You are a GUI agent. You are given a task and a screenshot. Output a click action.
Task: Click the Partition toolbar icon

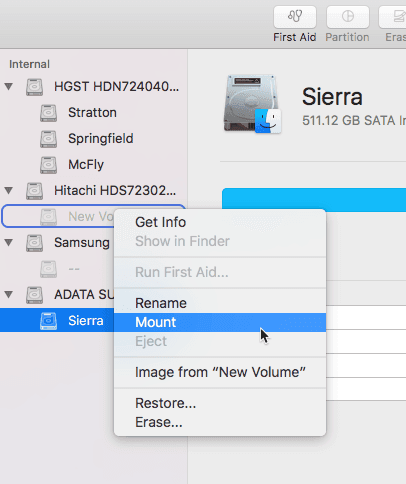348,16
